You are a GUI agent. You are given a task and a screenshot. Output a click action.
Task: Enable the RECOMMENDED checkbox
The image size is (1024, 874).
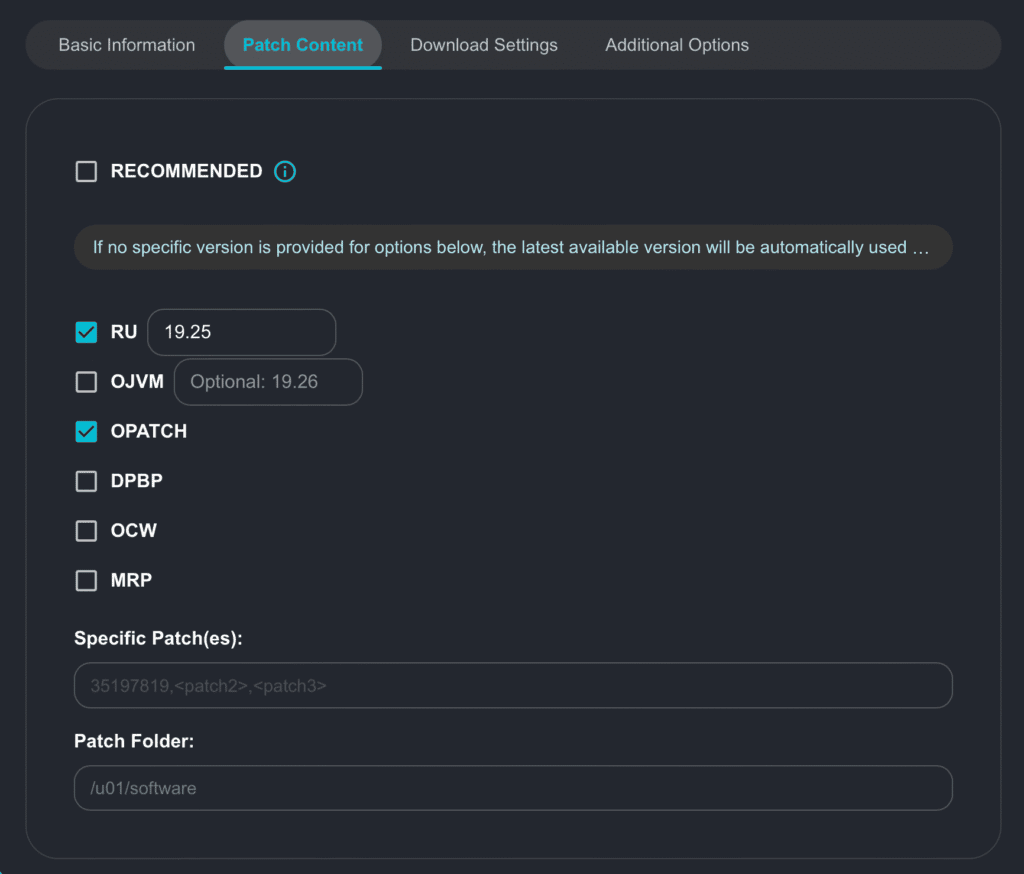pyautogui.click(x=87, y=172)
